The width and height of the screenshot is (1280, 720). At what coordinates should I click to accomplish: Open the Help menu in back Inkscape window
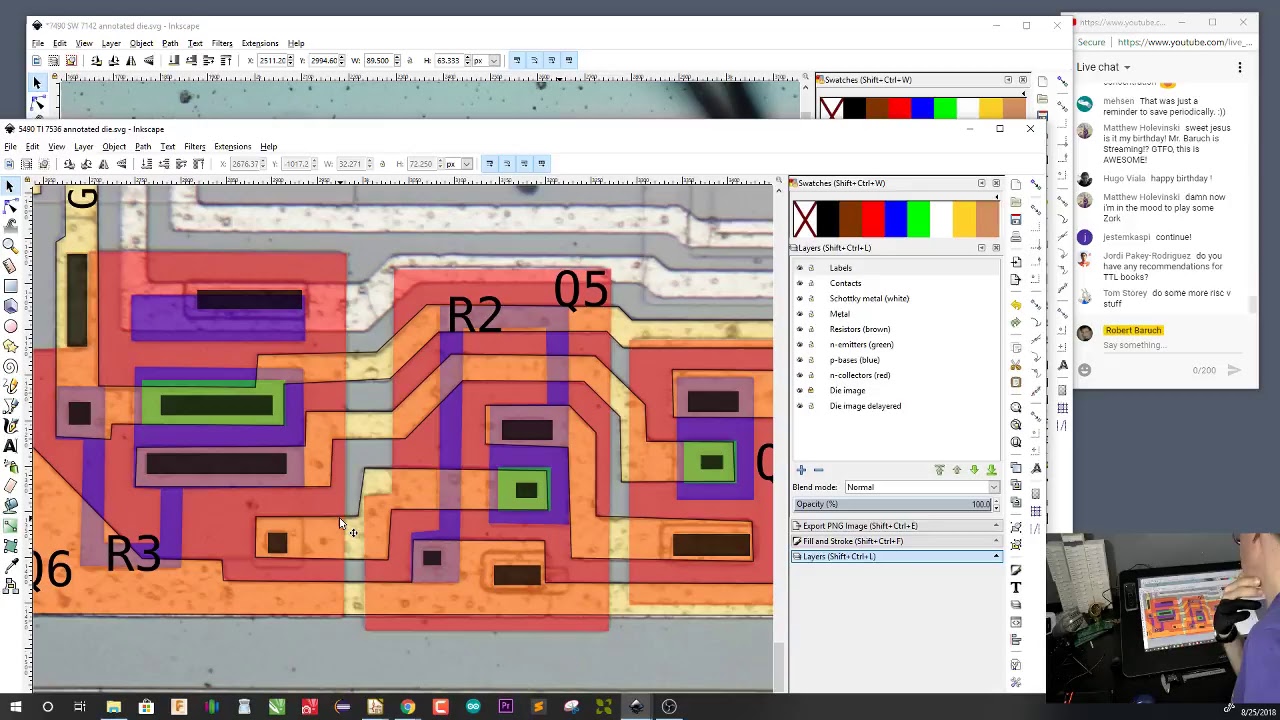[x=296, y=44]
